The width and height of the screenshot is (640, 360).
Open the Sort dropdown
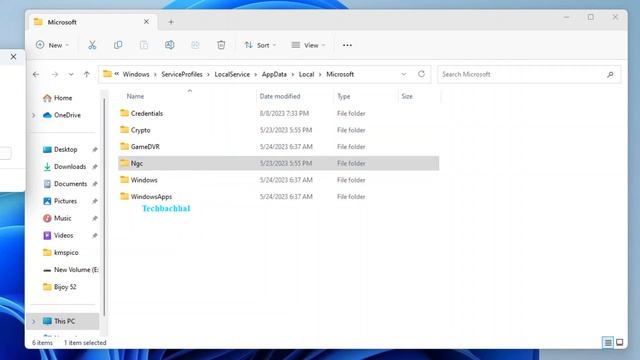[x=260, y=45]
